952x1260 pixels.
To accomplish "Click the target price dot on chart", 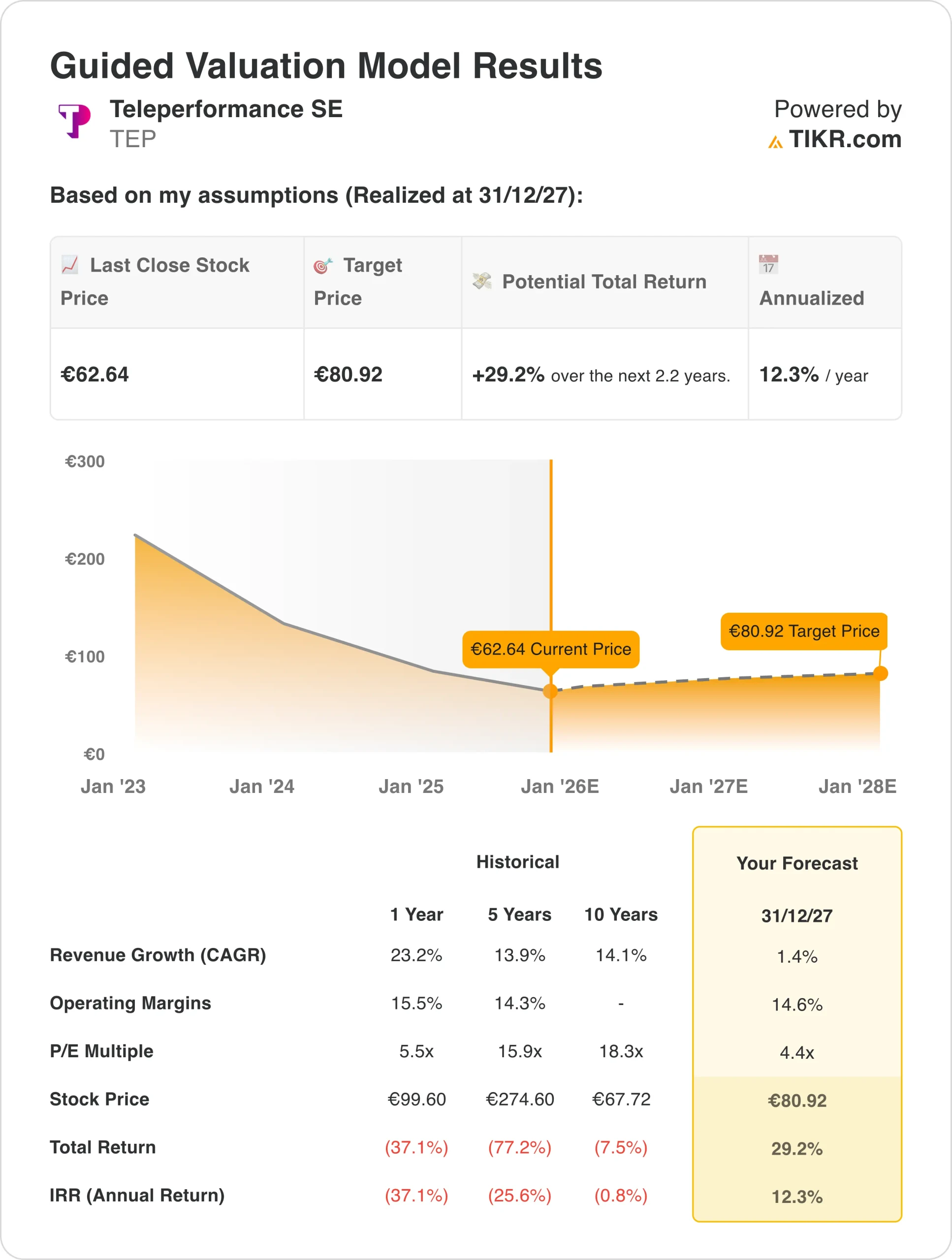I will (x=880, y=673).
